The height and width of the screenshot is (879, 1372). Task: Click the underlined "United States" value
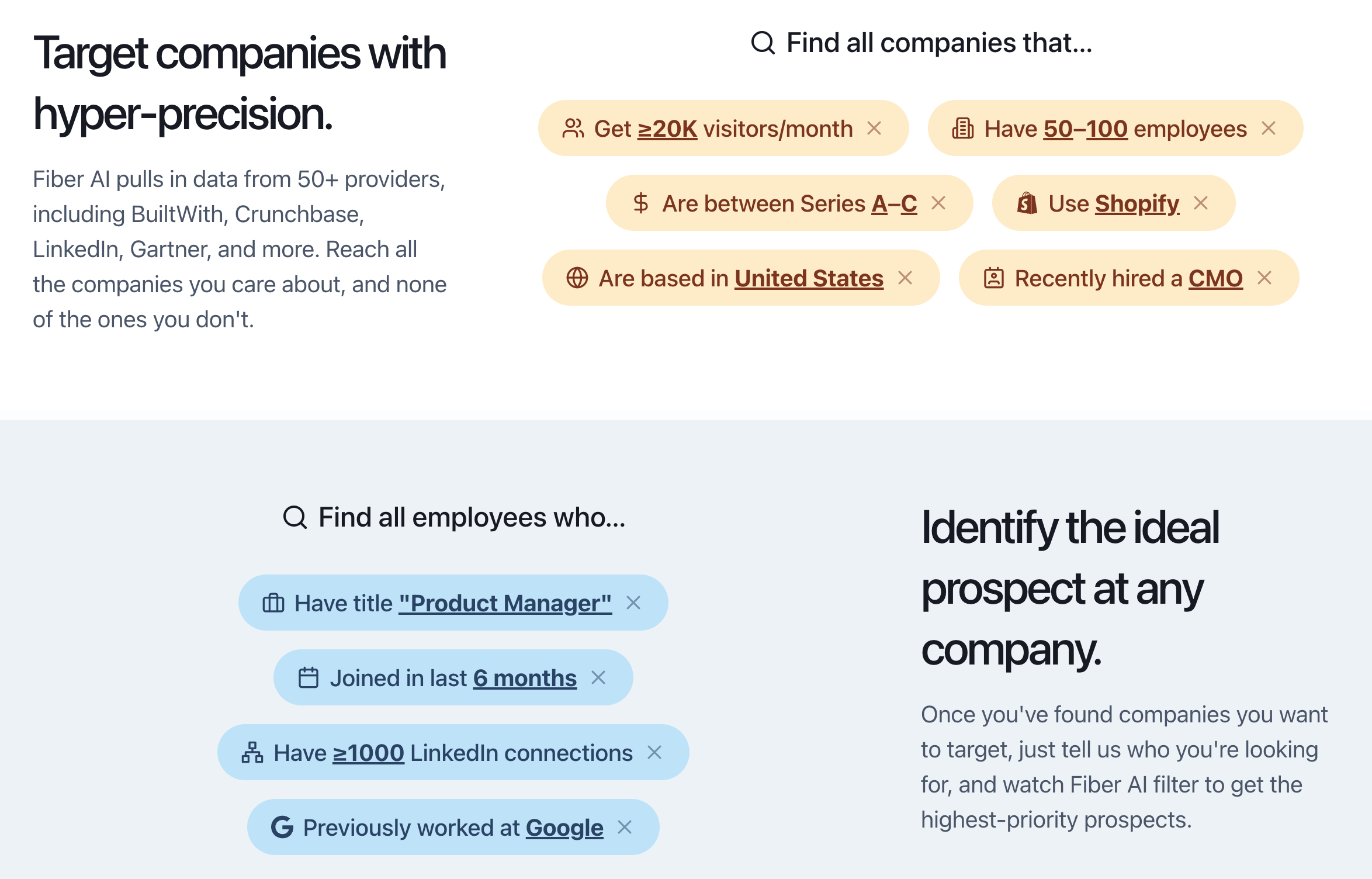(809, 279)
